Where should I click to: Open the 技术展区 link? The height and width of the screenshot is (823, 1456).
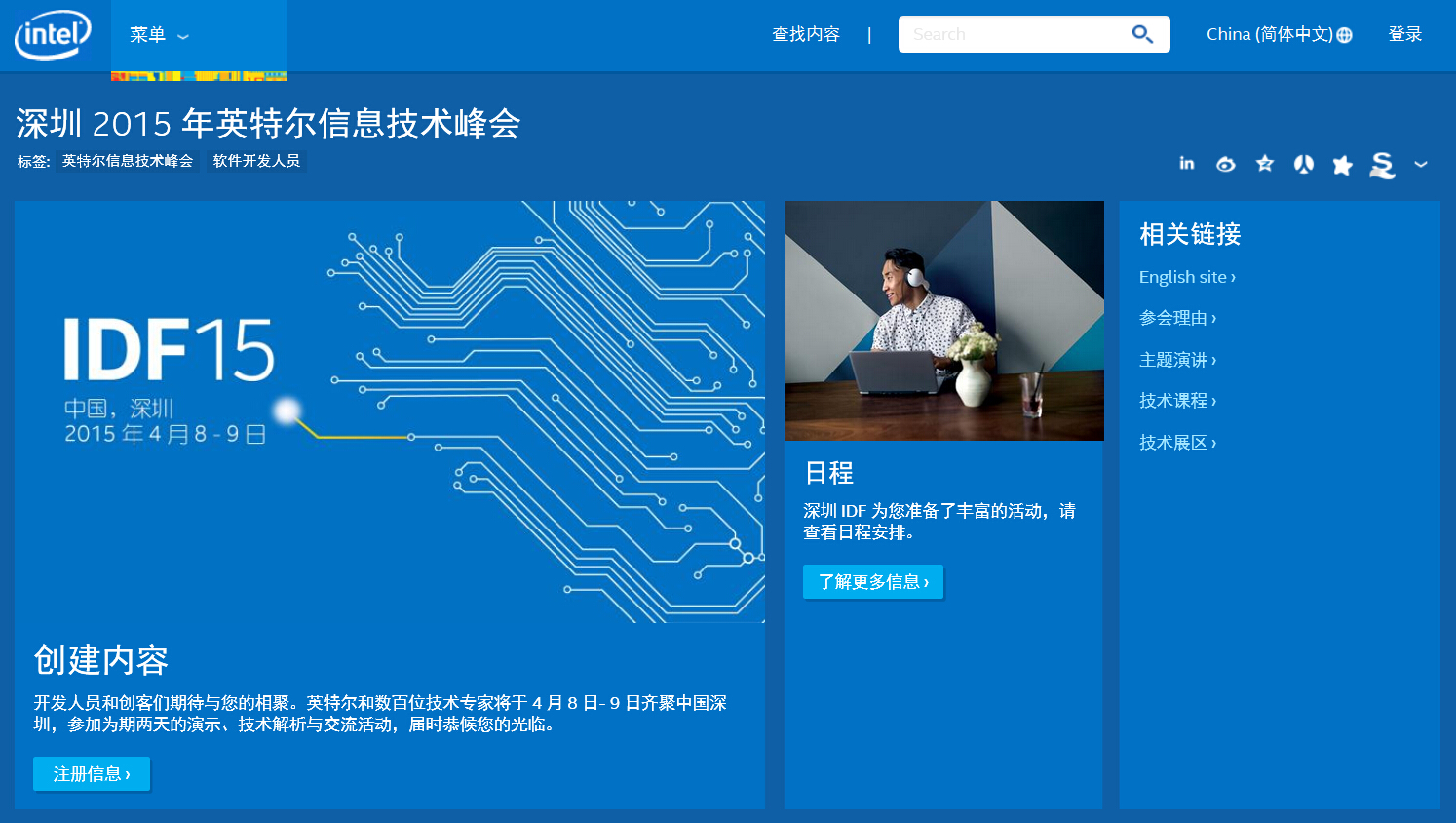[1177, 443]
